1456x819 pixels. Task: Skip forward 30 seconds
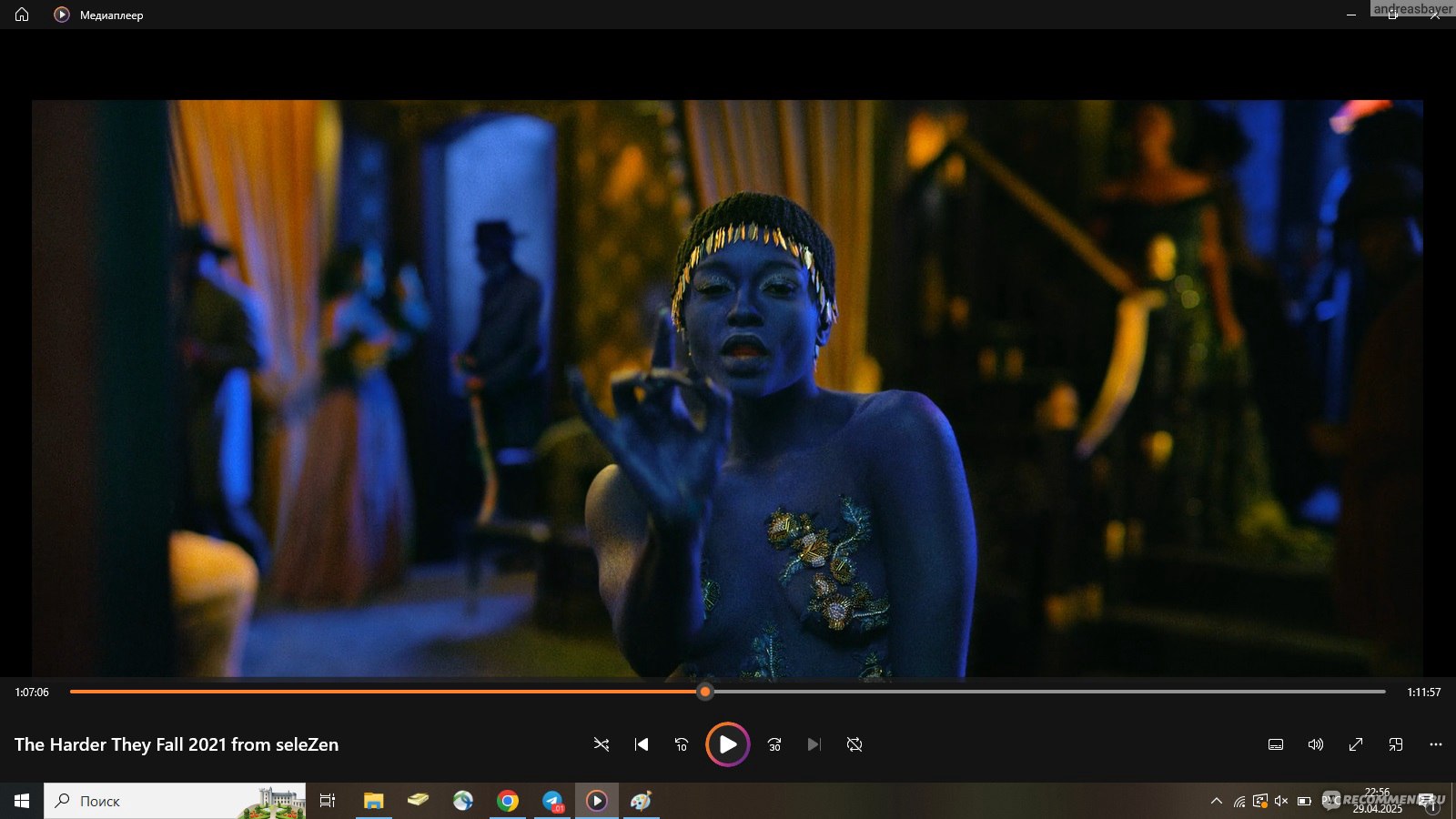(774, 744)
